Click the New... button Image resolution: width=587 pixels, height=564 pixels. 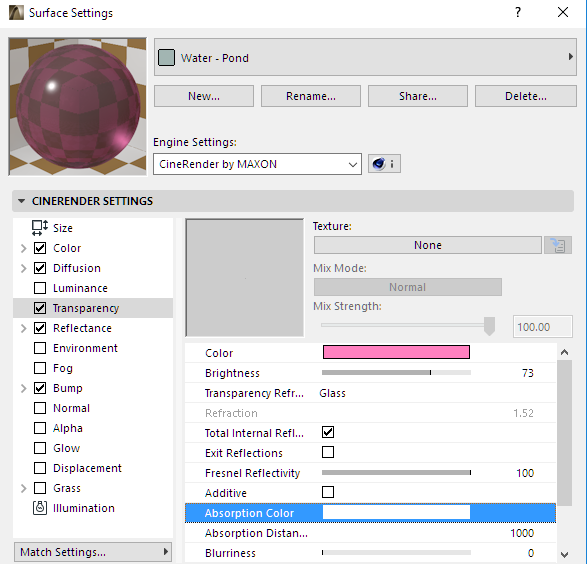(204, 96)
